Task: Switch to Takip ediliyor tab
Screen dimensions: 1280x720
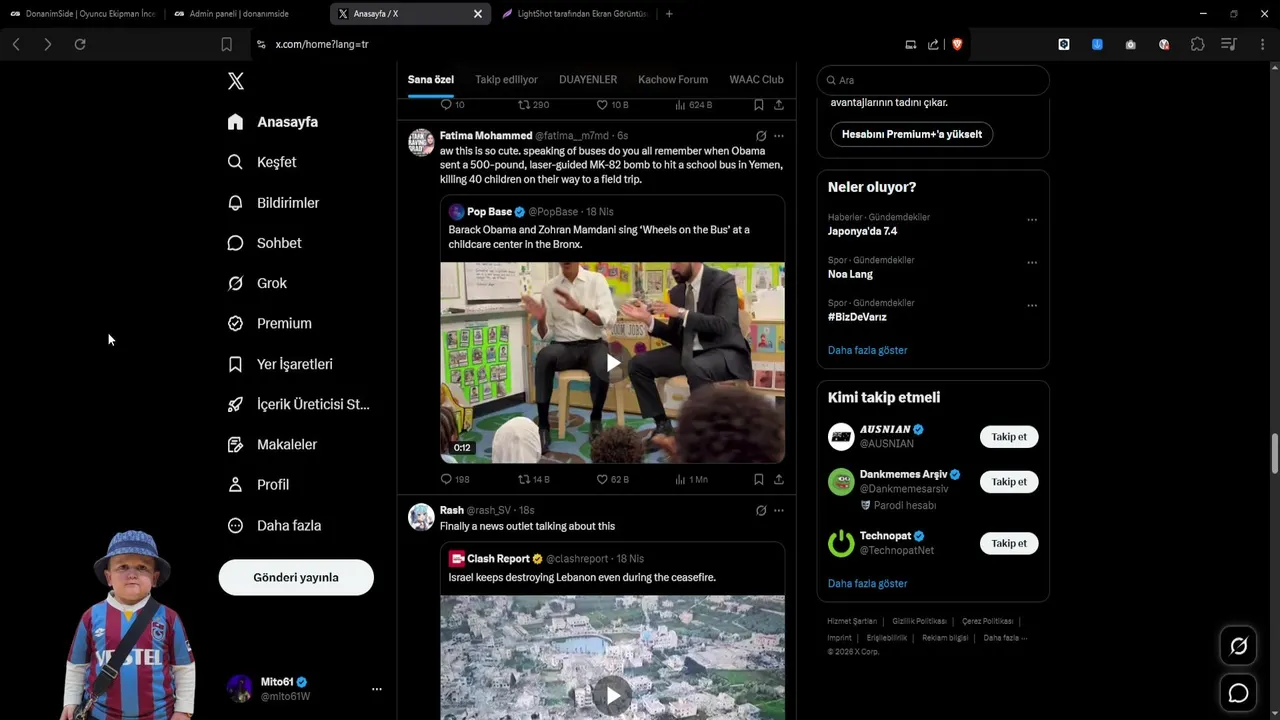Action: point(506,80)
